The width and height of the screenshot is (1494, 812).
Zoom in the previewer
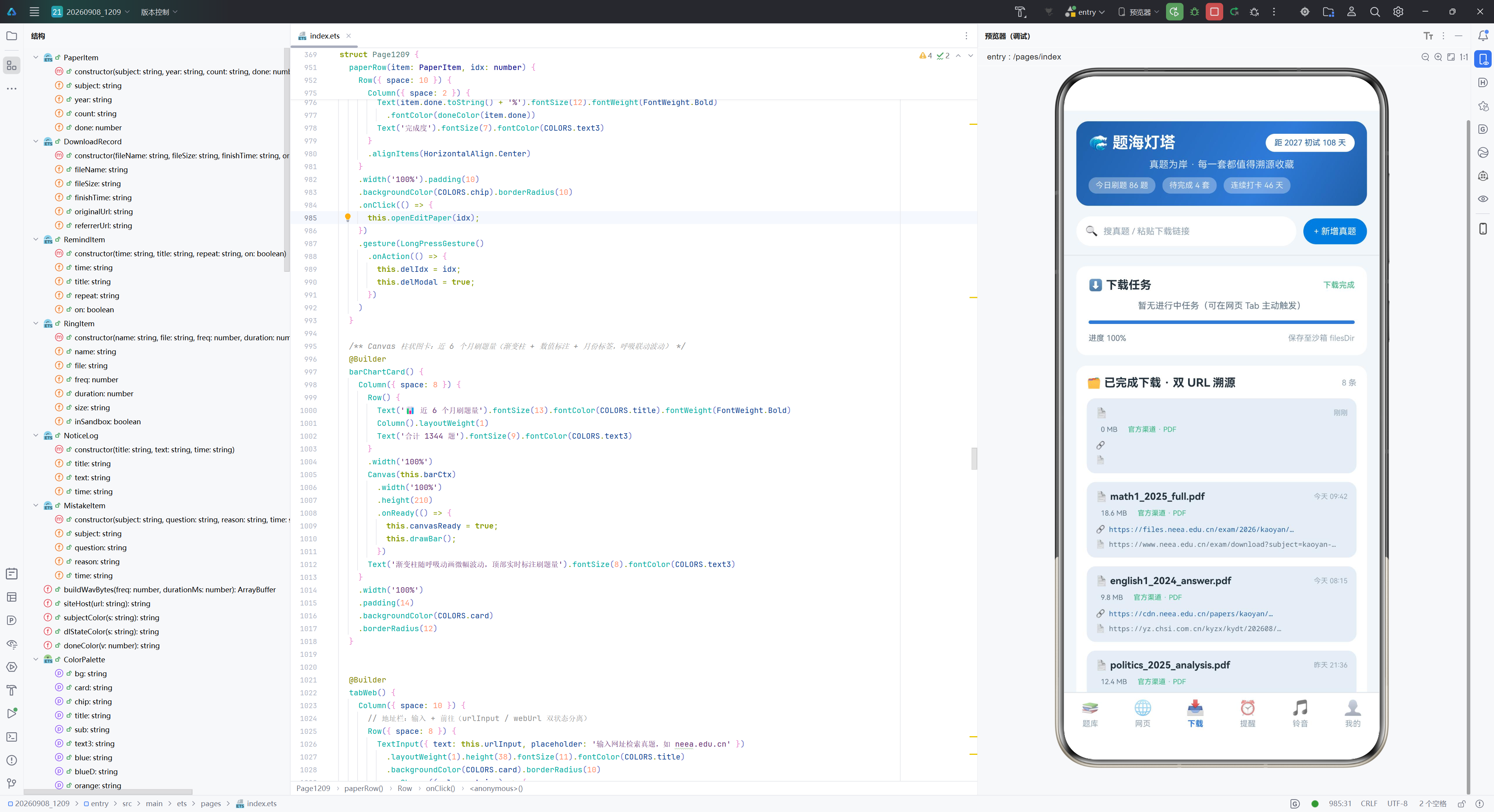[x=1438, y=57]
